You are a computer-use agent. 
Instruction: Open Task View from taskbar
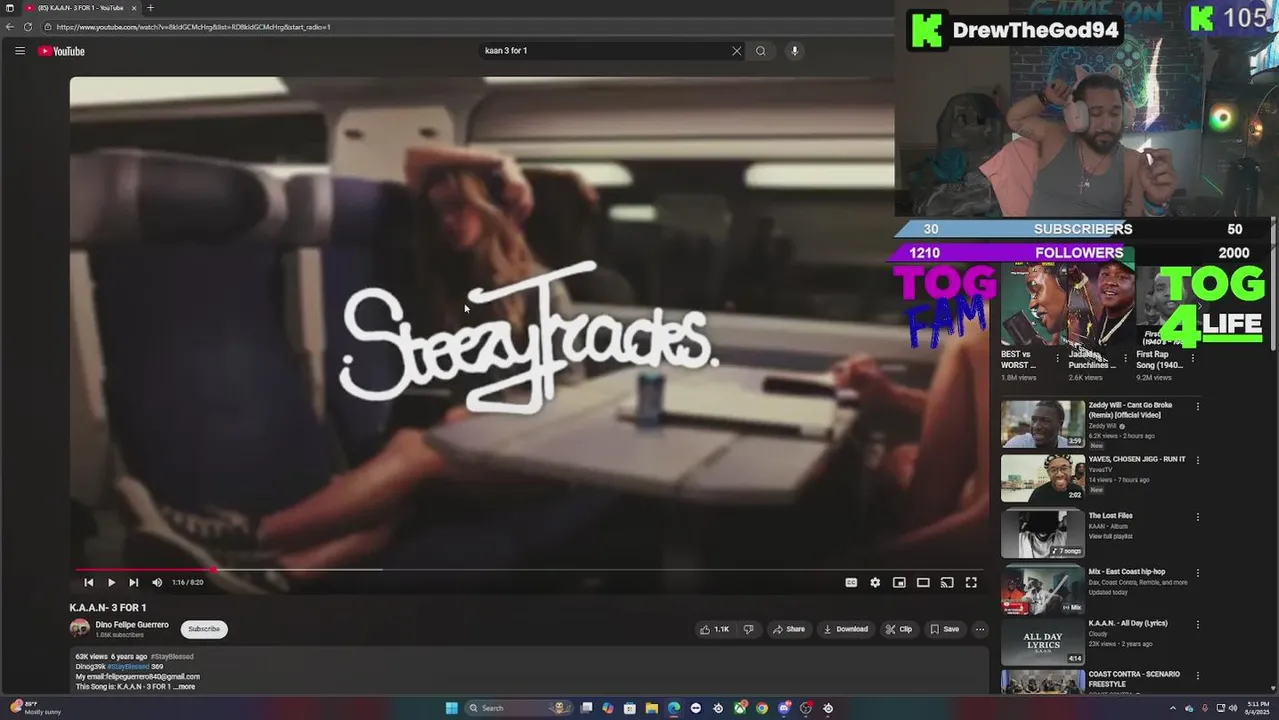(586, 708)
